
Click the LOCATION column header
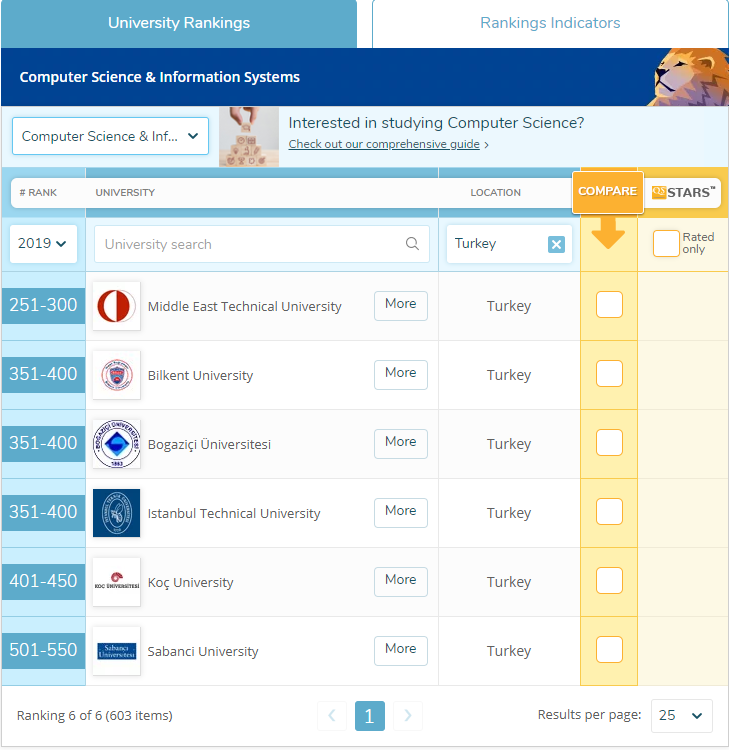click(x=495, y=192)
